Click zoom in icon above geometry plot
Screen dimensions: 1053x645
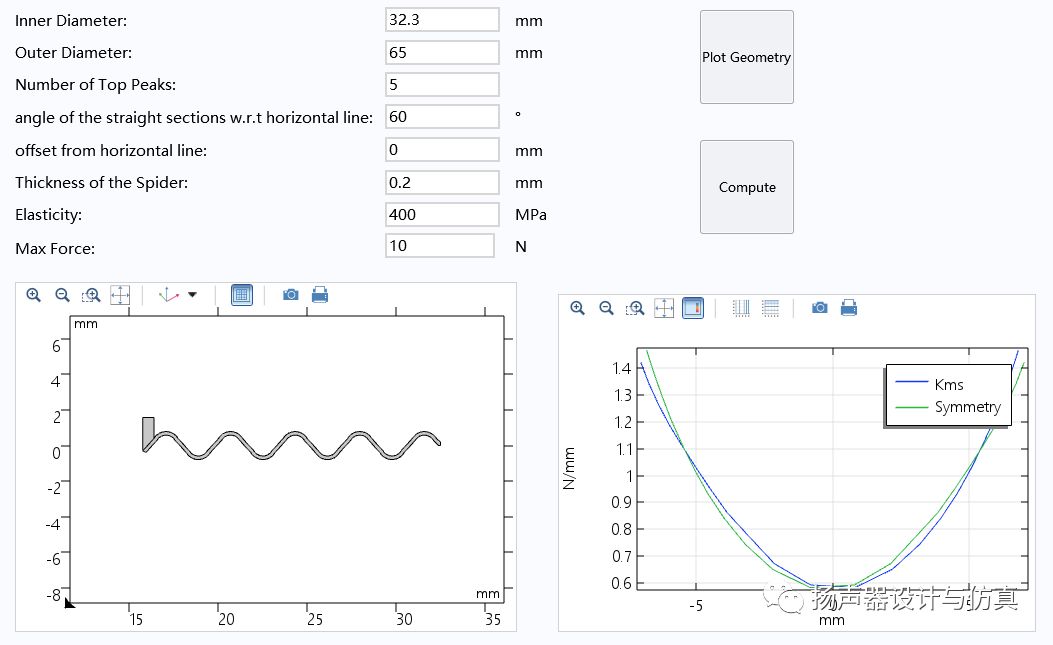coord(34,295)
